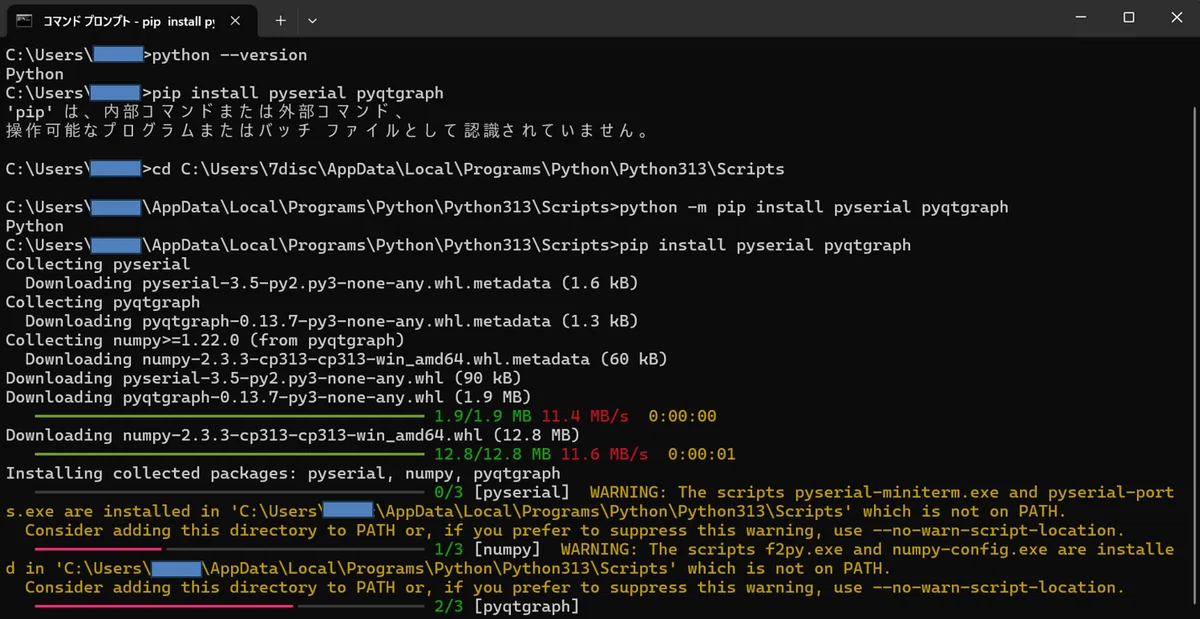Image resolution: width=1200 pixels, height=619 pixels.
Task: Click the 'Collecting pyqtgraph' line
Action: coord(103,302)
